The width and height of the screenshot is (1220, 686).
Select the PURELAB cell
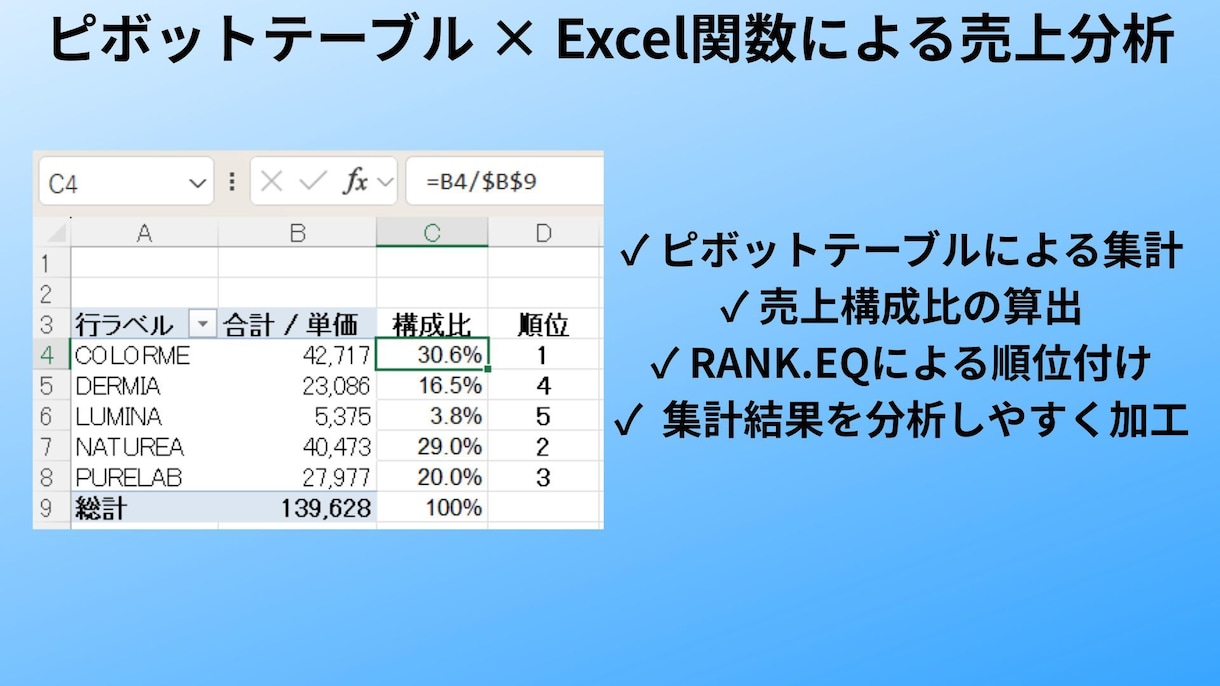click(x=144, y=478)
